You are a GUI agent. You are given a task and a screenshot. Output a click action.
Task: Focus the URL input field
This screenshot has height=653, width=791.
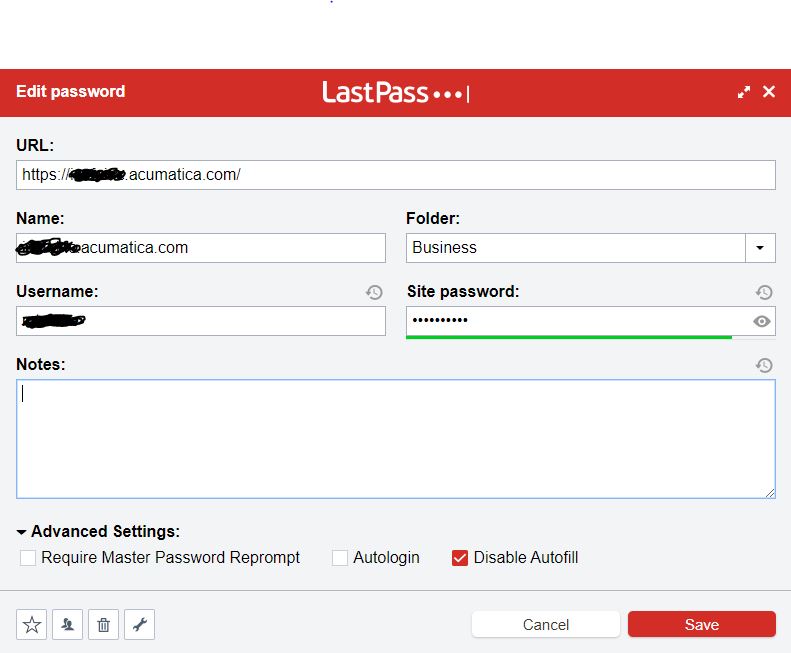pos(396,175)
